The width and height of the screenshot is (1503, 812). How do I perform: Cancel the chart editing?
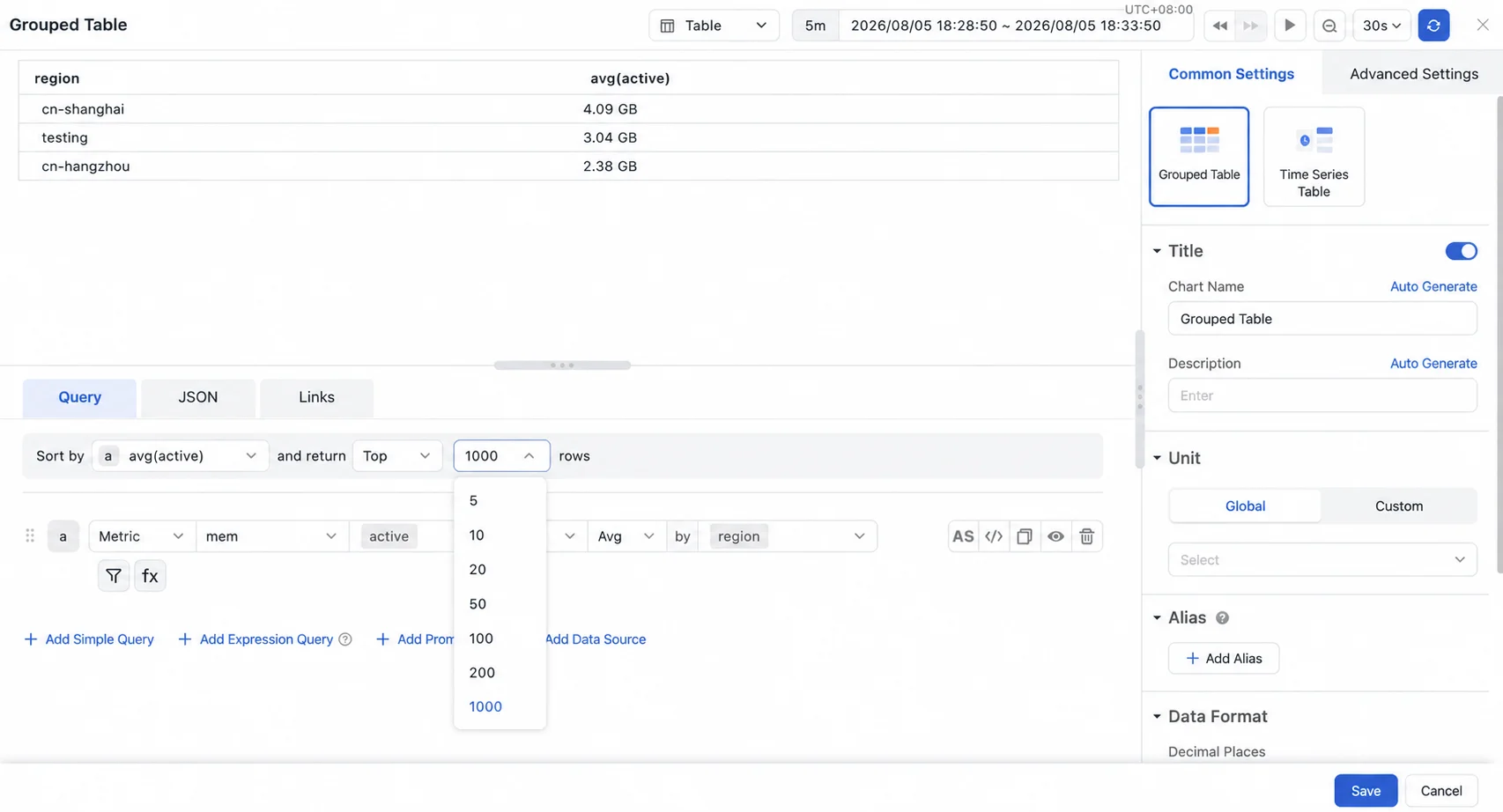pyautogui.click(x=1440, y=791)
